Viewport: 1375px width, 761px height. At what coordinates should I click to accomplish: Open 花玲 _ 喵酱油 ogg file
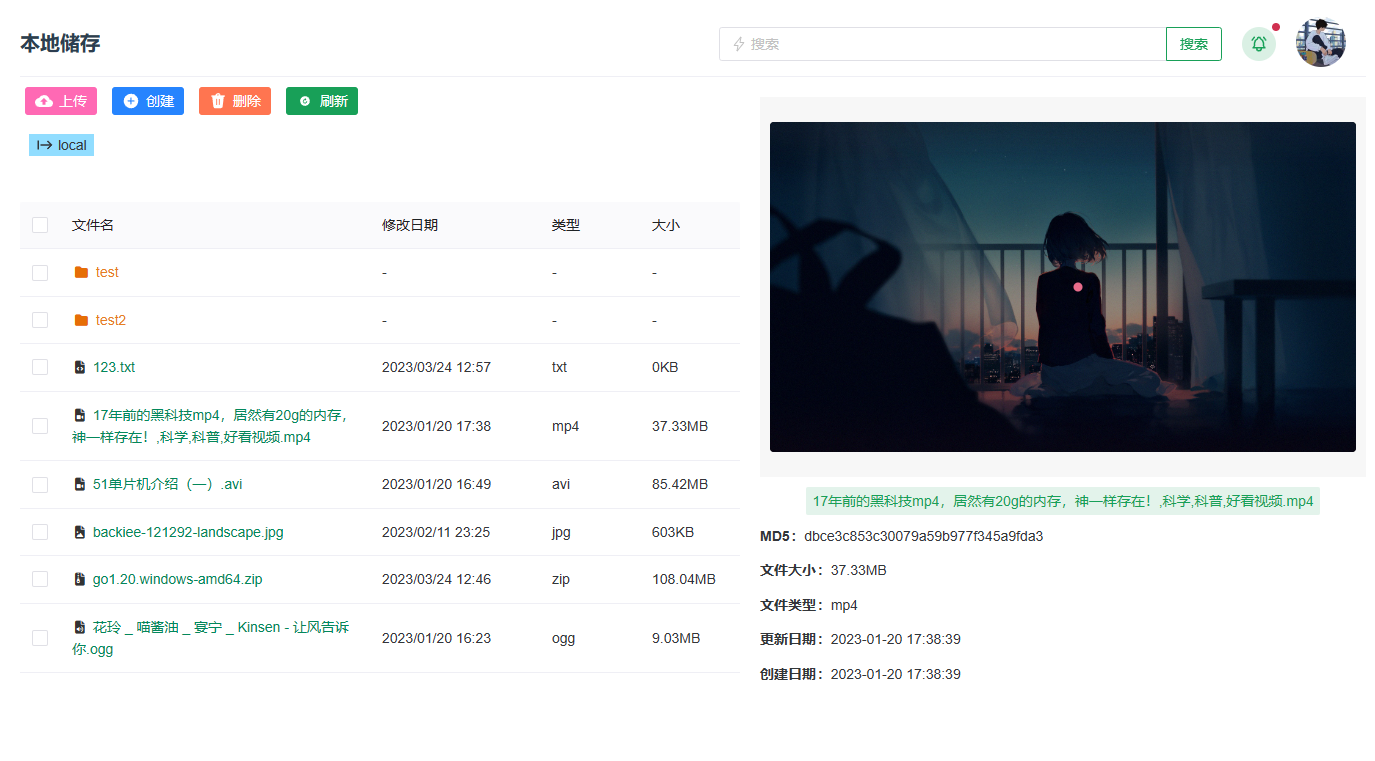211,638
